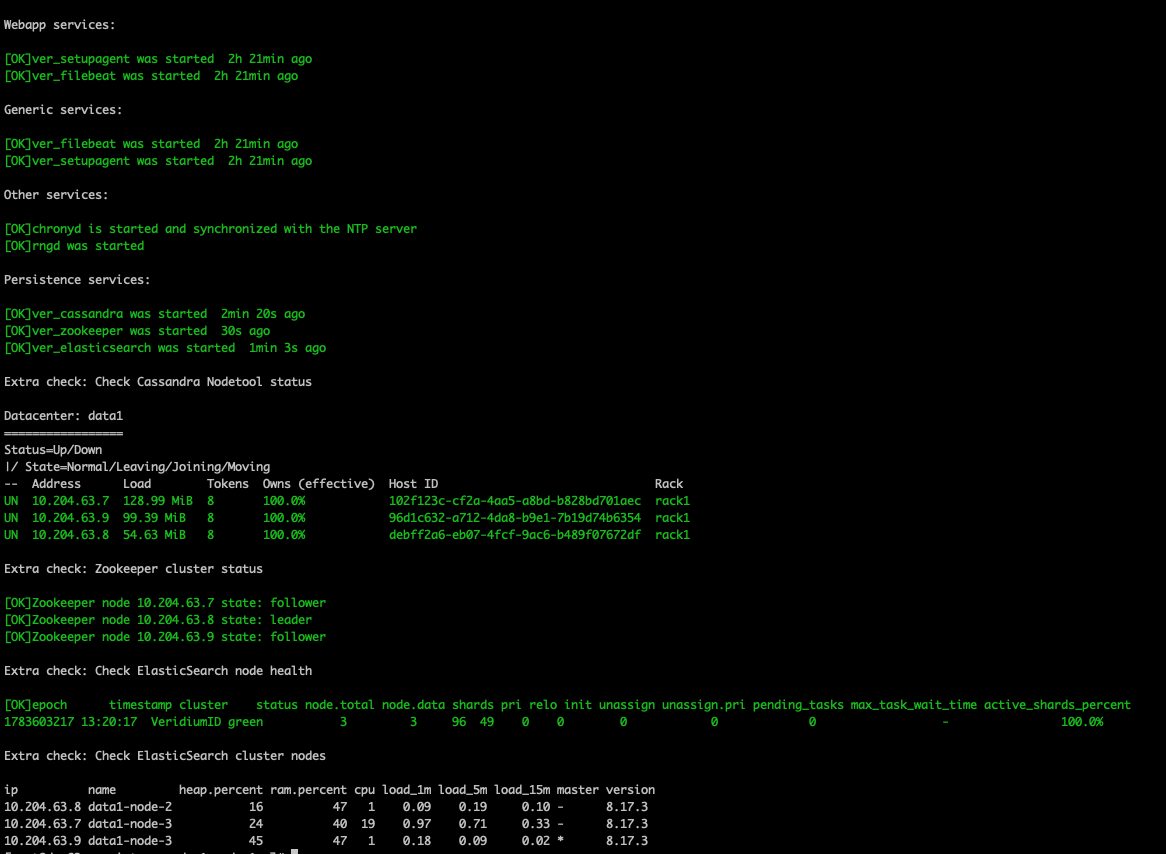Click the shards count 96

459,722
